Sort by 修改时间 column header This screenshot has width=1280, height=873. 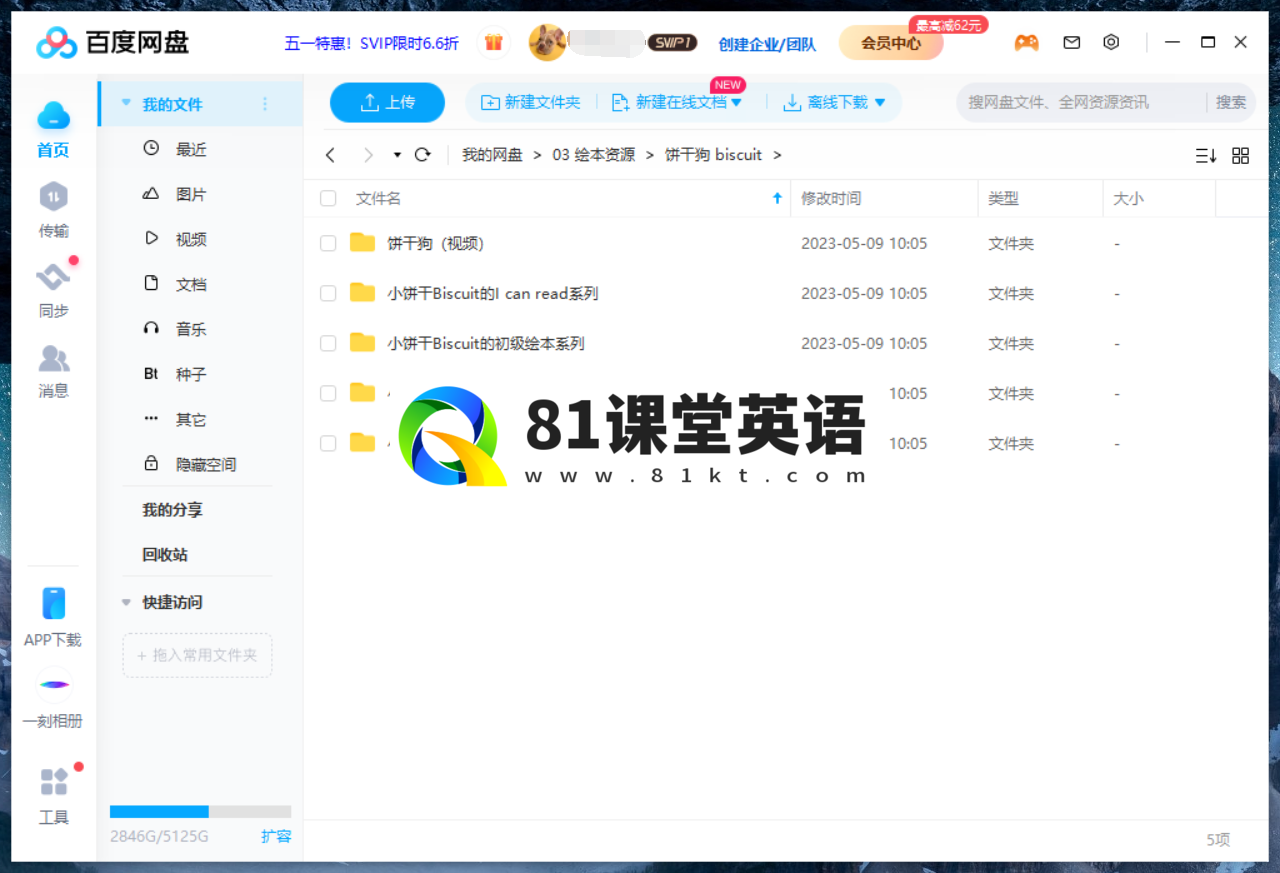coord(831,198)
